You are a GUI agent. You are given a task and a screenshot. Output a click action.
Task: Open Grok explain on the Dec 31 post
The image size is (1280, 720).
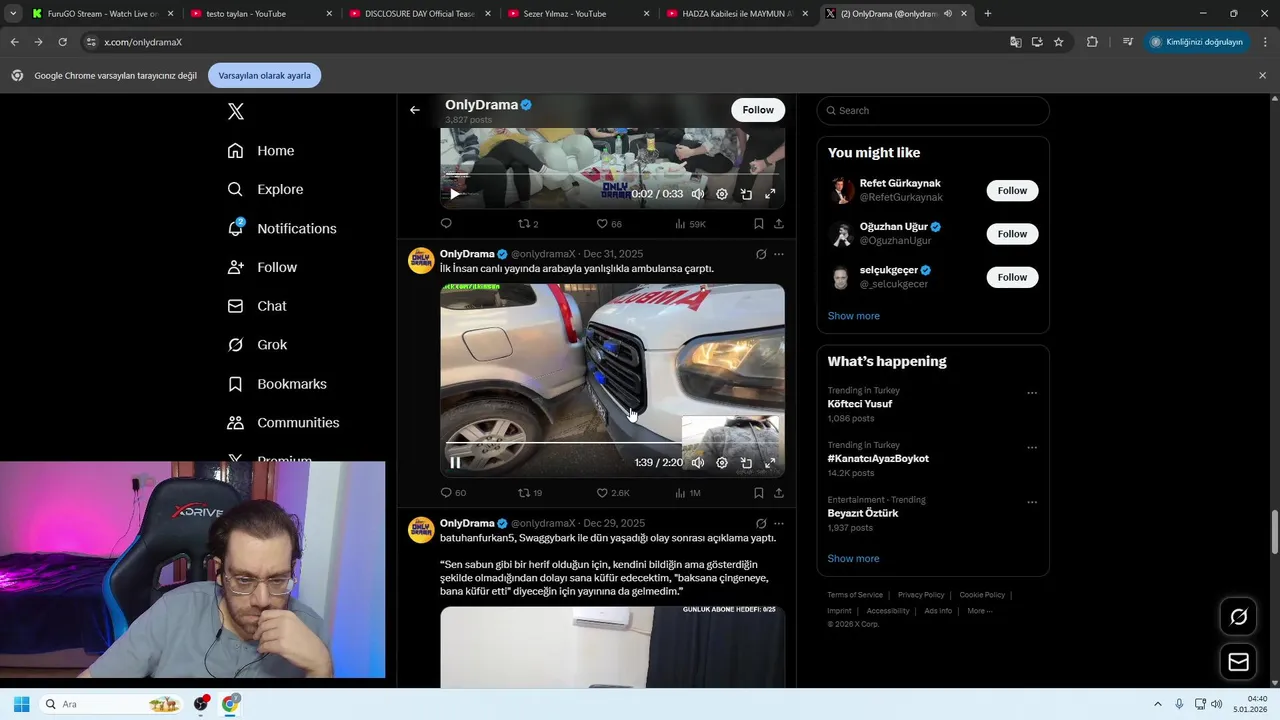click(761, 255)
